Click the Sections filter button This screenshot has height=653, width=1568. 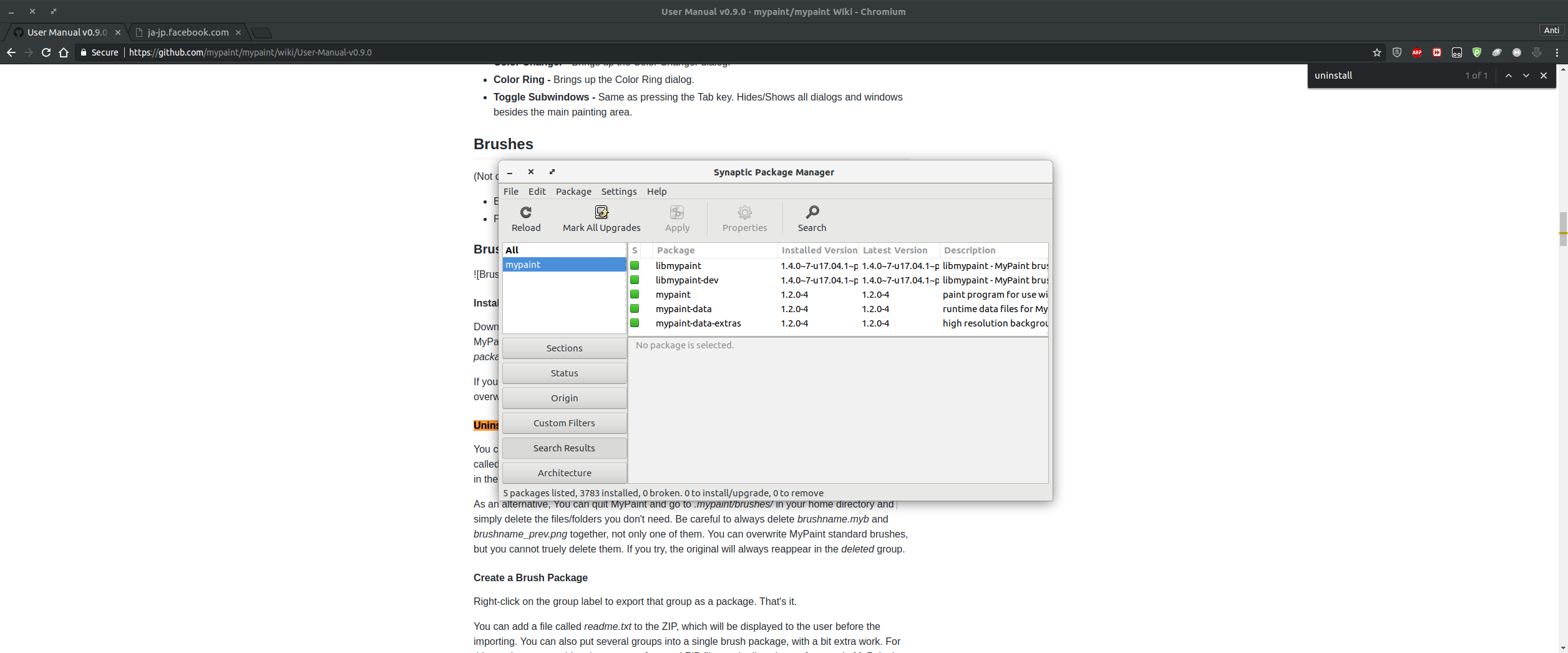[x=565, y=348]
